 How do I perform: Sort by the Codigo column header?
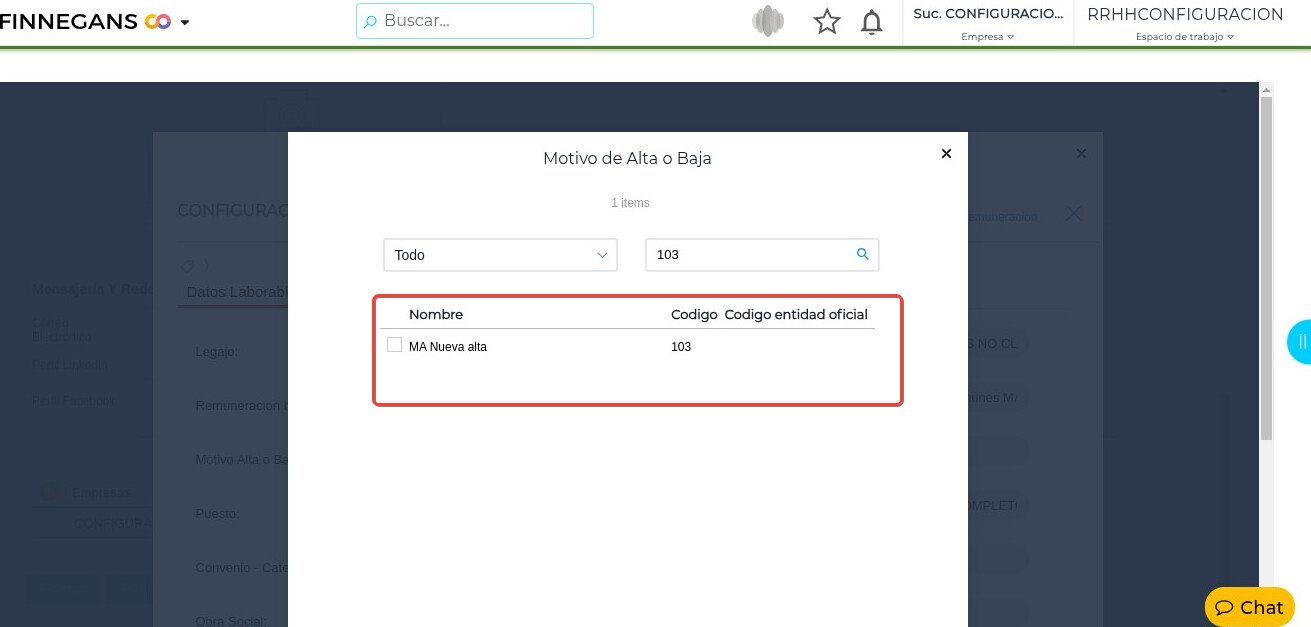point(694,314)
